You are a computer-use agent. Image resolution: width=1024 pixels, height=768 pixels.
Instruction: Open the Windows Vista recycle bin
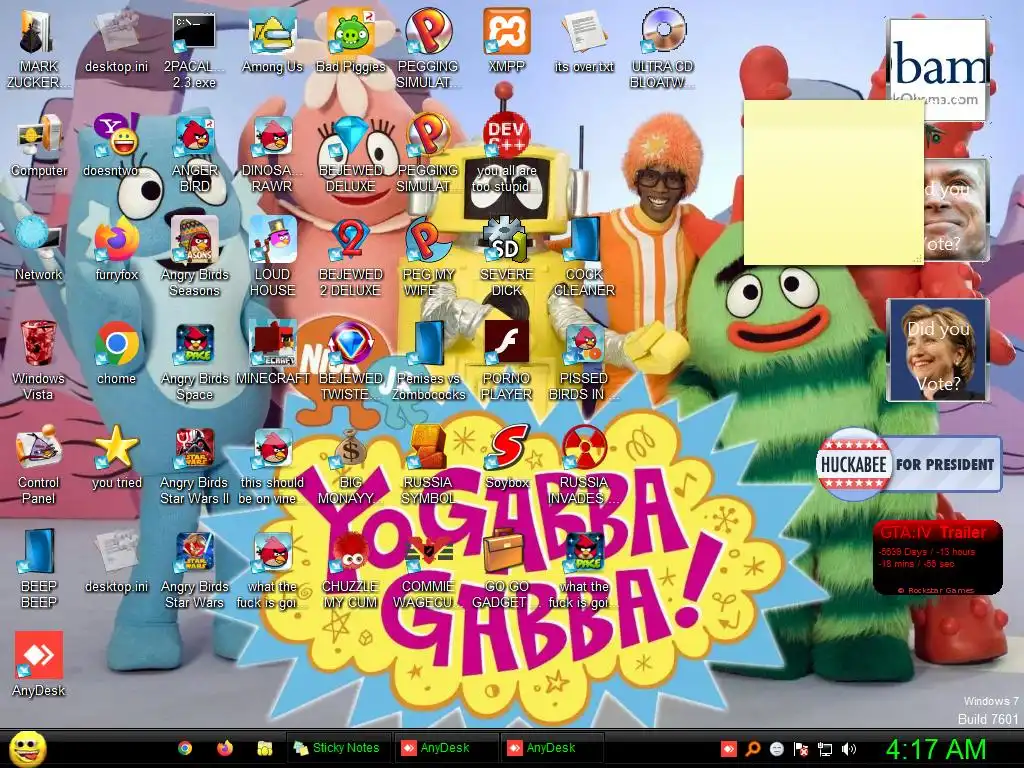click(x=39, y=358)
